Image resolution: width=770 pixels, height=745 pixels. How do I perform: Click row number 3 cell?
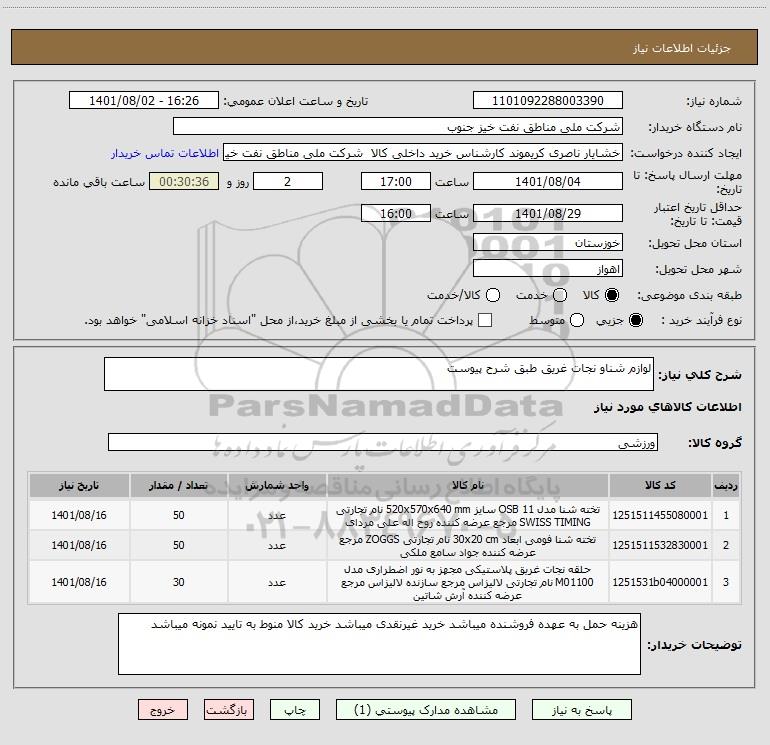[x=726, y=582]
